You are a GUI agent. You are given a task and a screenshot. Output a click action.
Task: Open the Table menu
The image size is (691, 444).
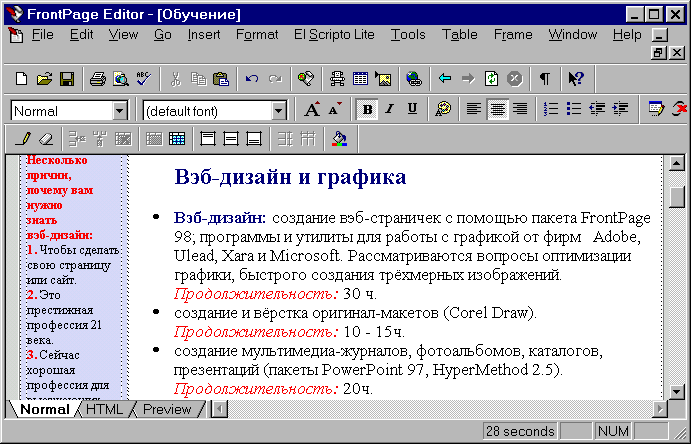tap(459, 34)
